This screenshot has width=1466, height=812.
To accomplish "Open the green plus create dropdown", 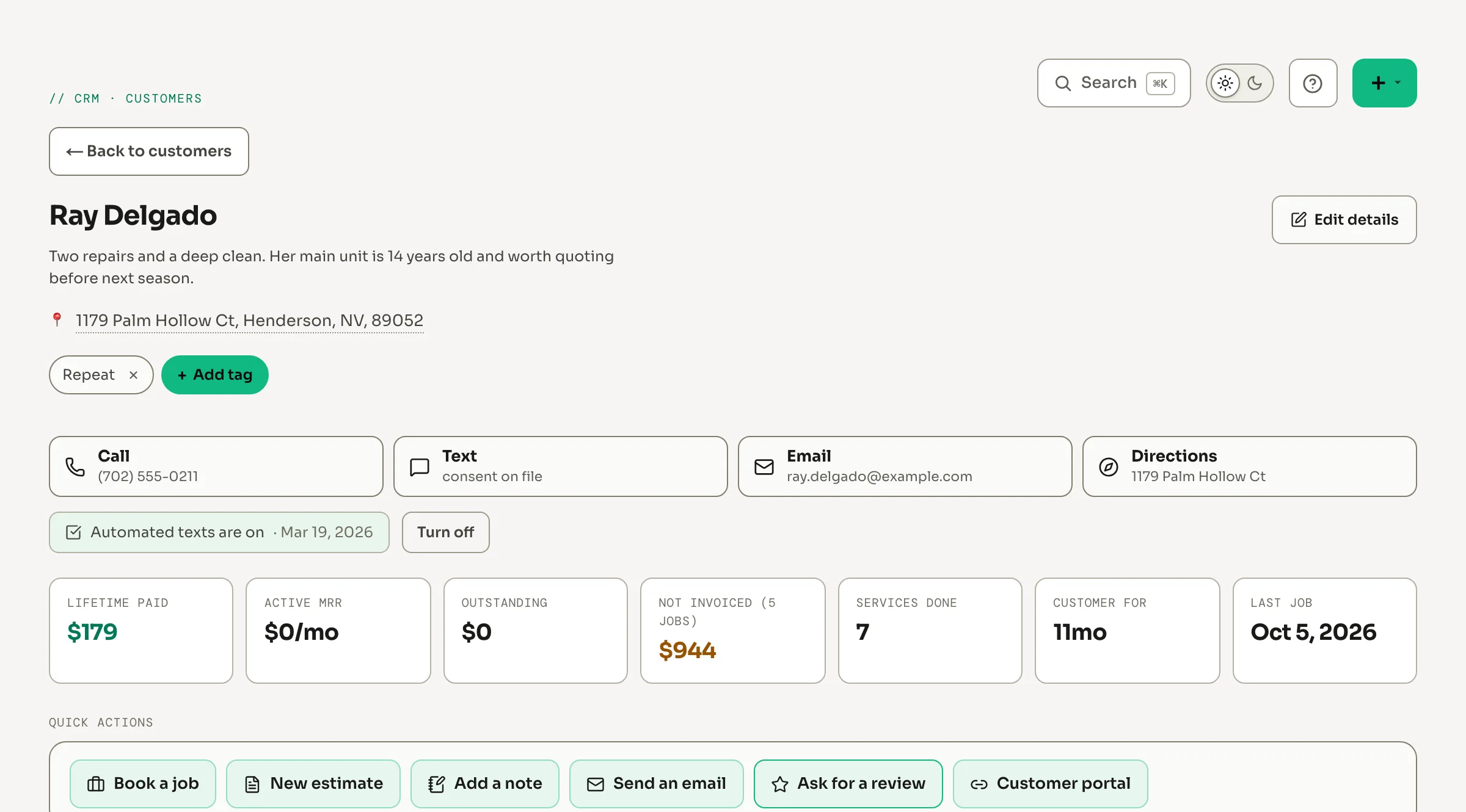I will click(x=1384, y=83).
